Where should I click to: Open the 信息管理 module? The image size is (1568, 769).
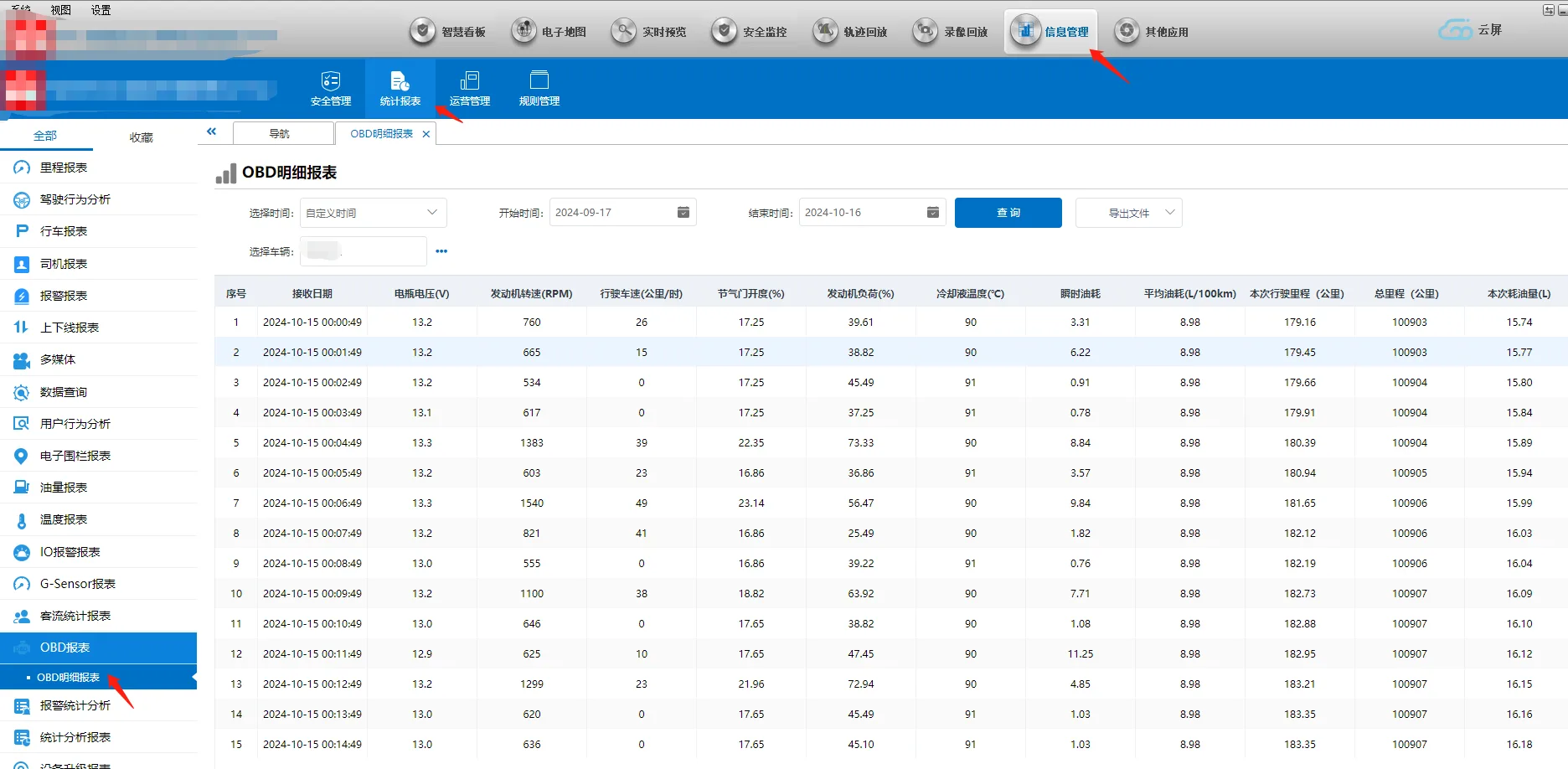(x=1050, y=32)
